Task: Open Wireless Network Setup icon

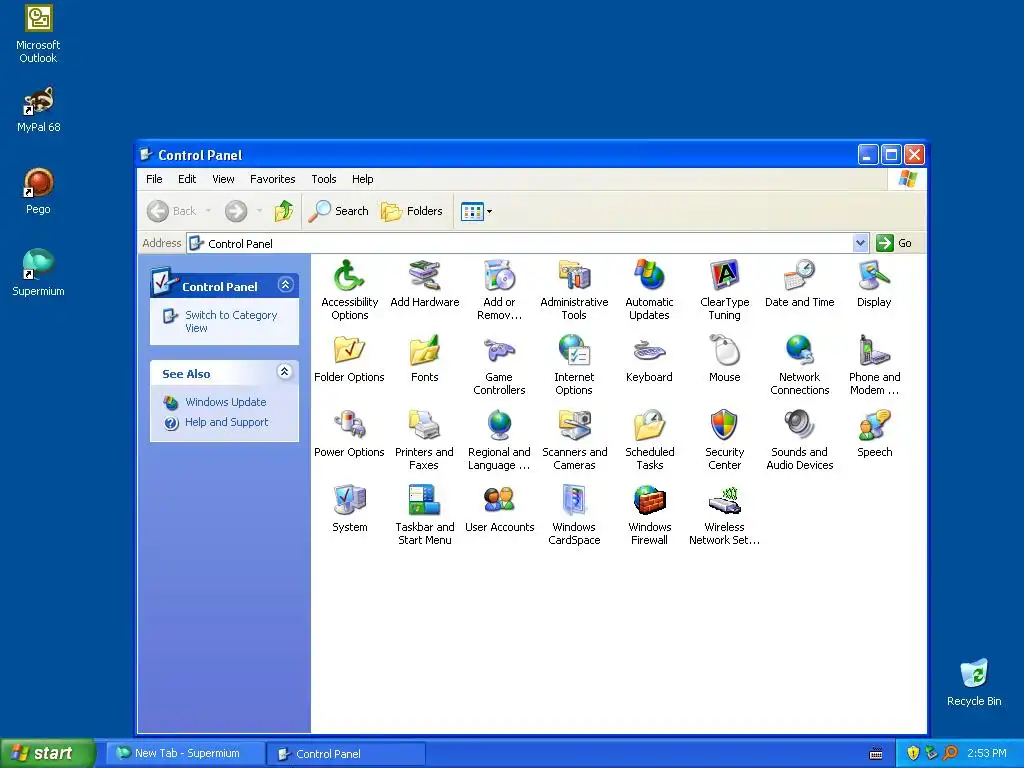Action: click(724, 515)
